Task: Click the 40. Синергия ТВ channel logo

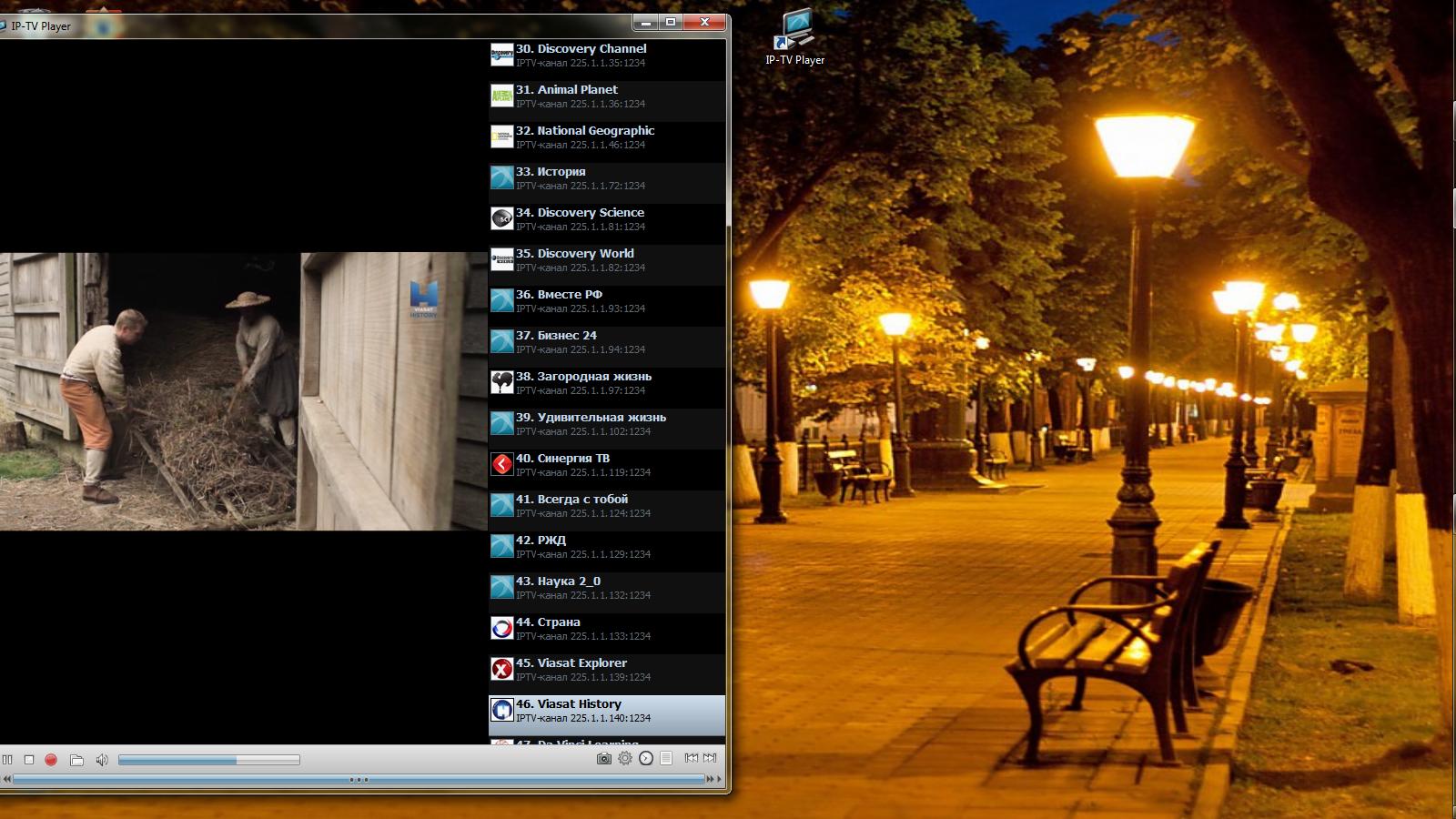Action: [x=502, y=465]
